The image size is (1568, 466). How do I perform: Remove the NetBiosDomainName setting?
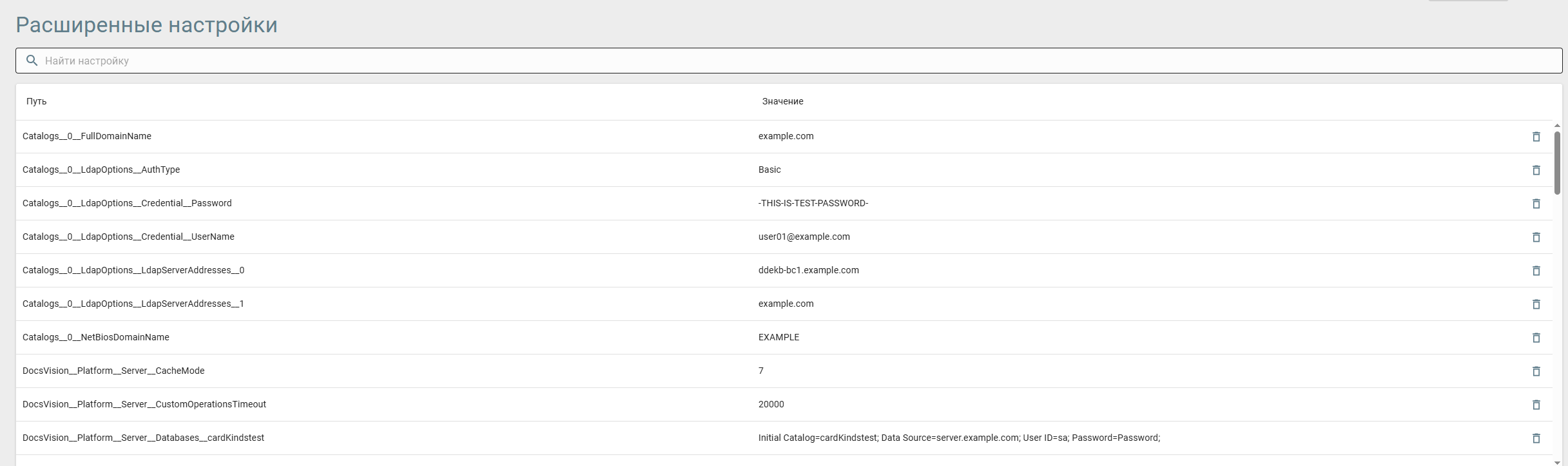click(x=1536, y=338)
